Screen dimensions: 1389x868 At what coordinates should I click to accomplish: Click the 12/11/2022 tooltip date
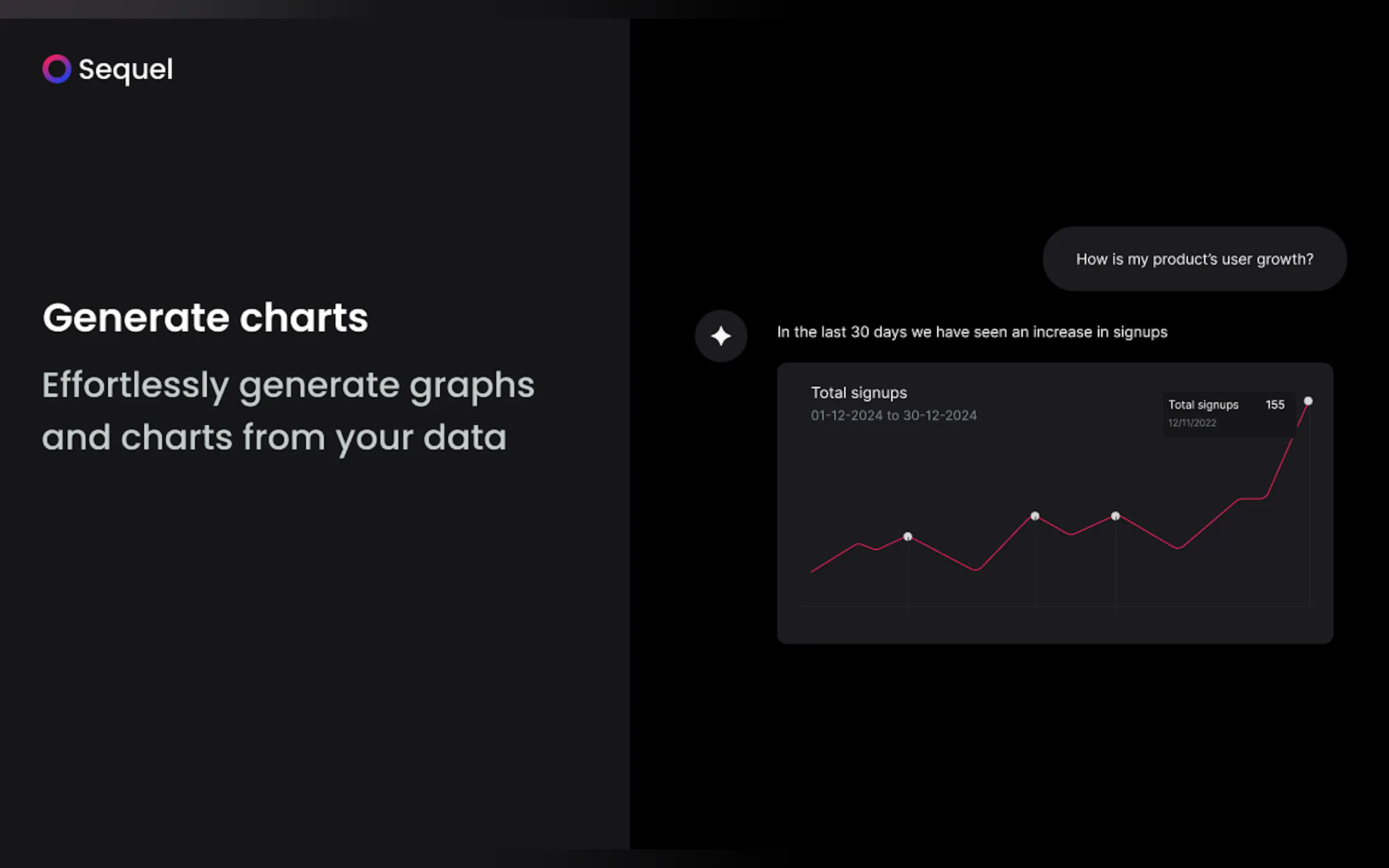pos(1192,423)
